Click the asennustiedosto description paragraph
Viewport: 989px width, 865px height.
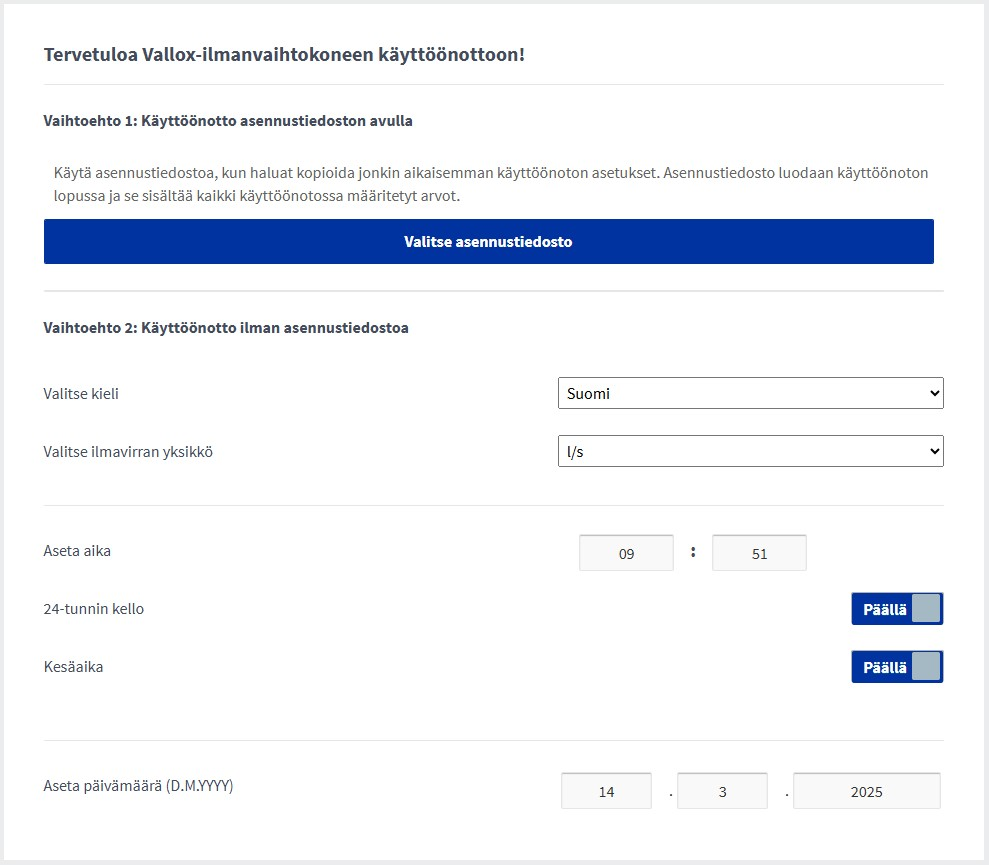point(490,184)
